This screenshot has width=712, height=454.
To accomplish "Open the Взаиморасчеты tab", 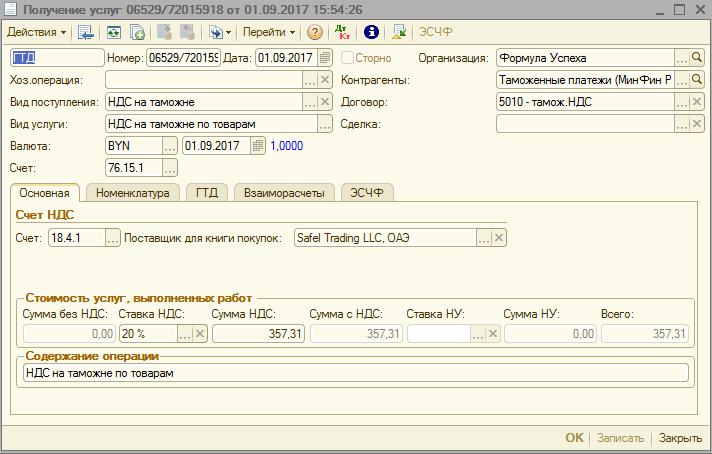I will tap(284, 193).
